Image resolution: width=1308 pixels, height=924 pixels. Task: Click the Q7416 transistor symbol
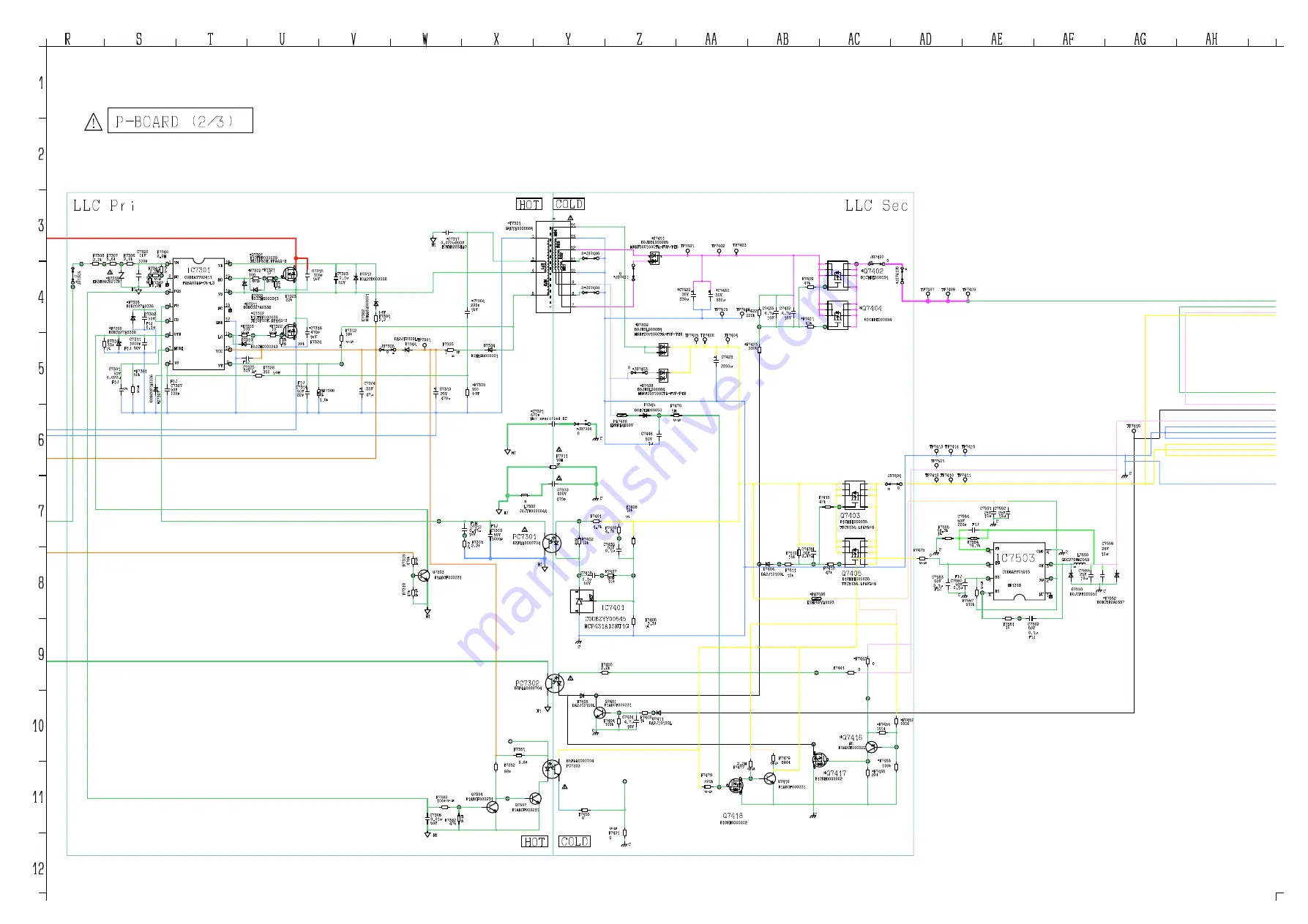[871, 747]
